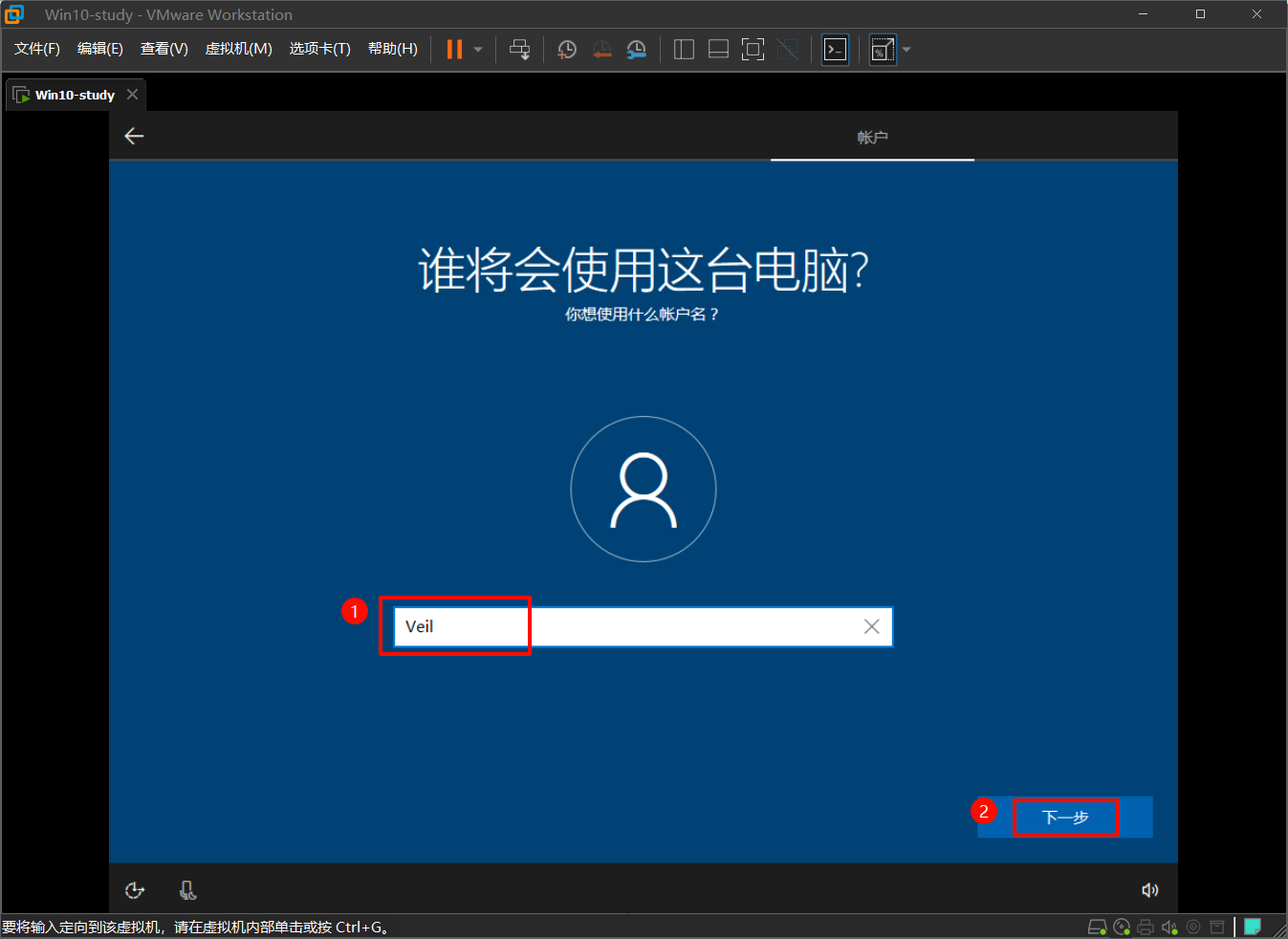Click the volume speaker icon in setup
The width and height of the screenshot is (1288, 939).
[x=1149, y=890]
